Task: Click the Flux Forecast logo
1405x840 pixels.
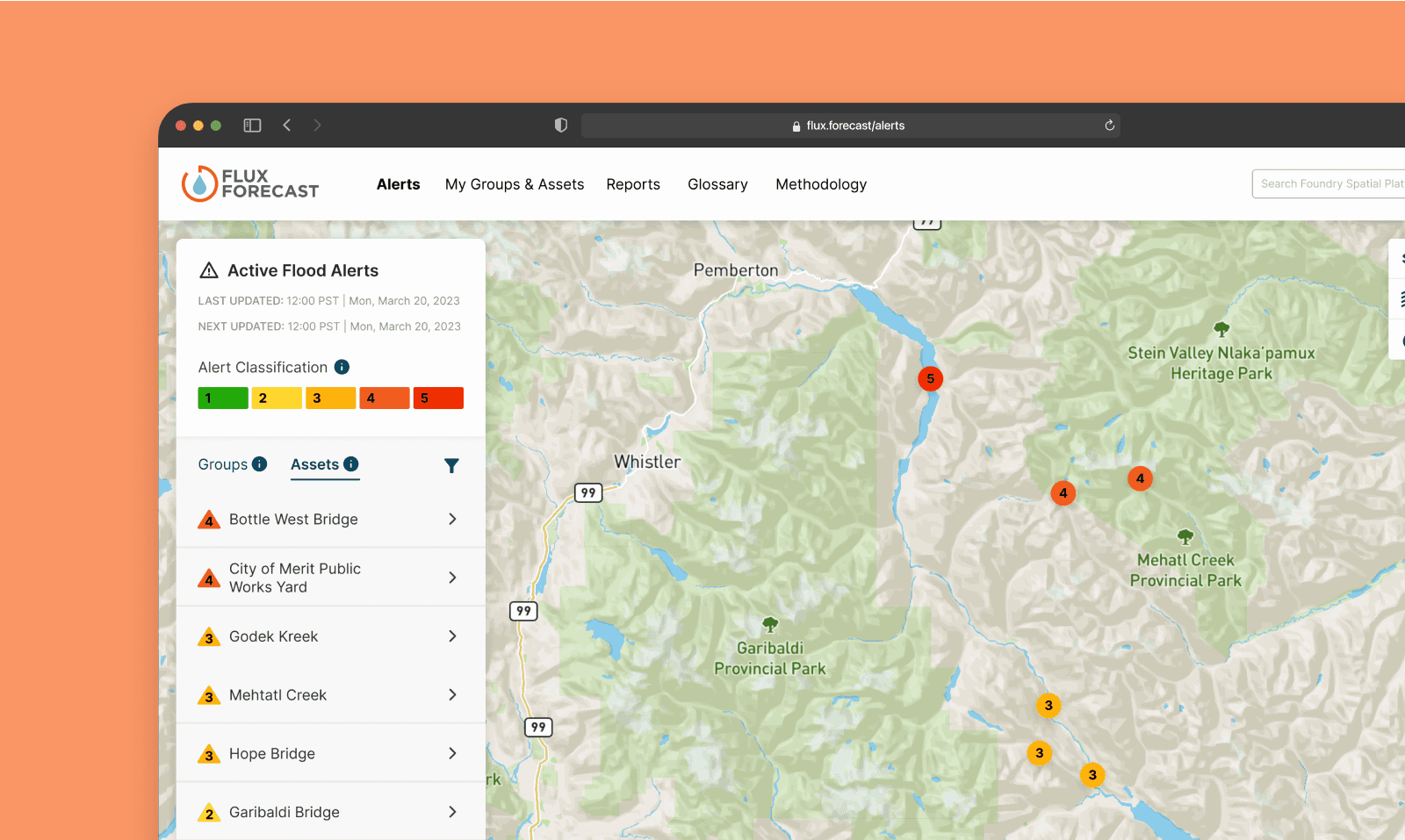Action: coord(250,183)
